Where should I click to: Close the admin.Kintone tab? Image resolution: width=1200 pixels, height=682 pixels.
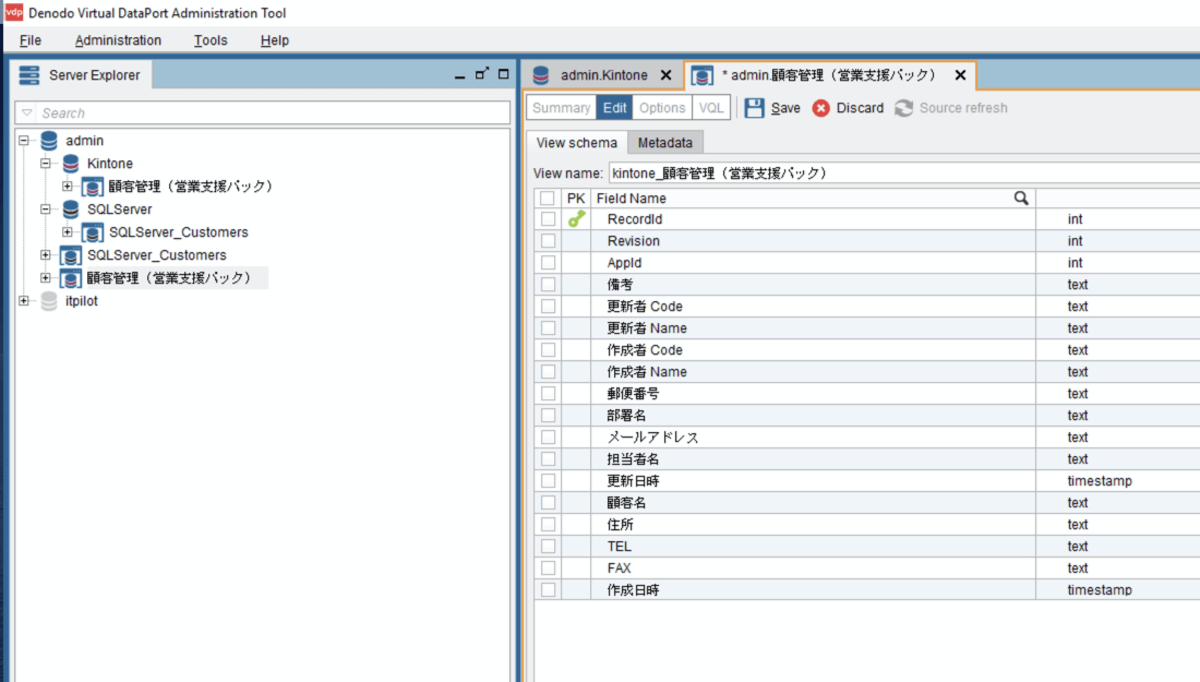(x=666, y=75)
